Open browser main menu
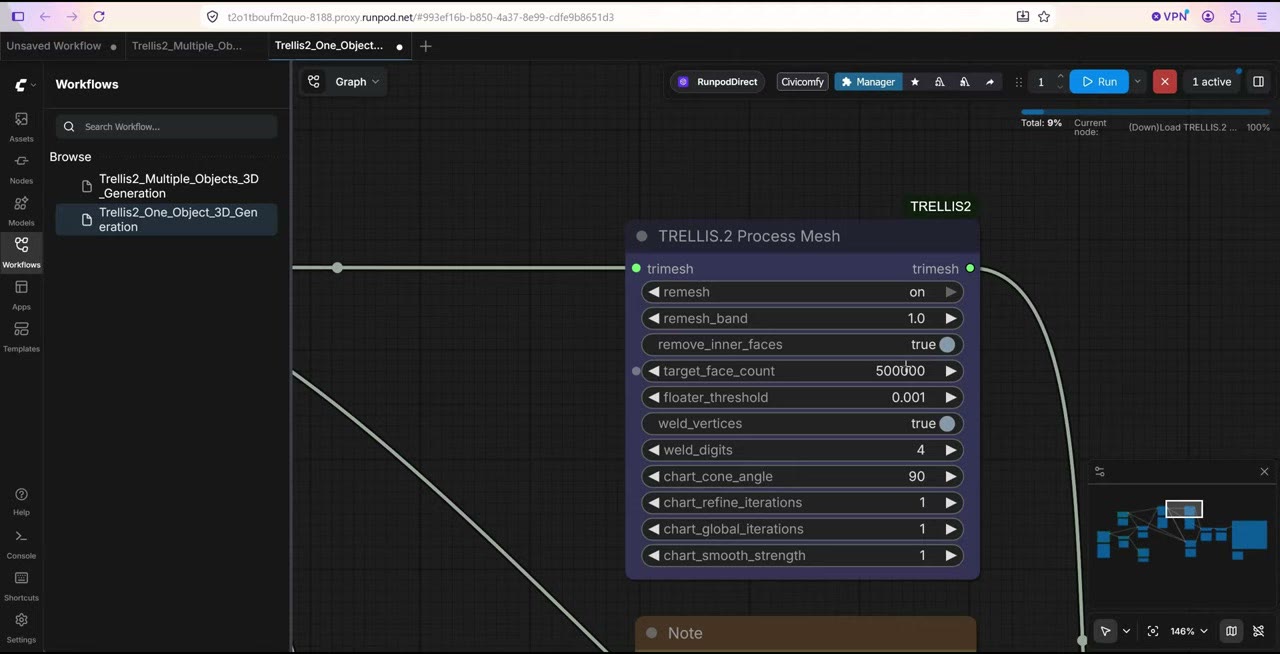The image size is (1280, 654). 1262,17
